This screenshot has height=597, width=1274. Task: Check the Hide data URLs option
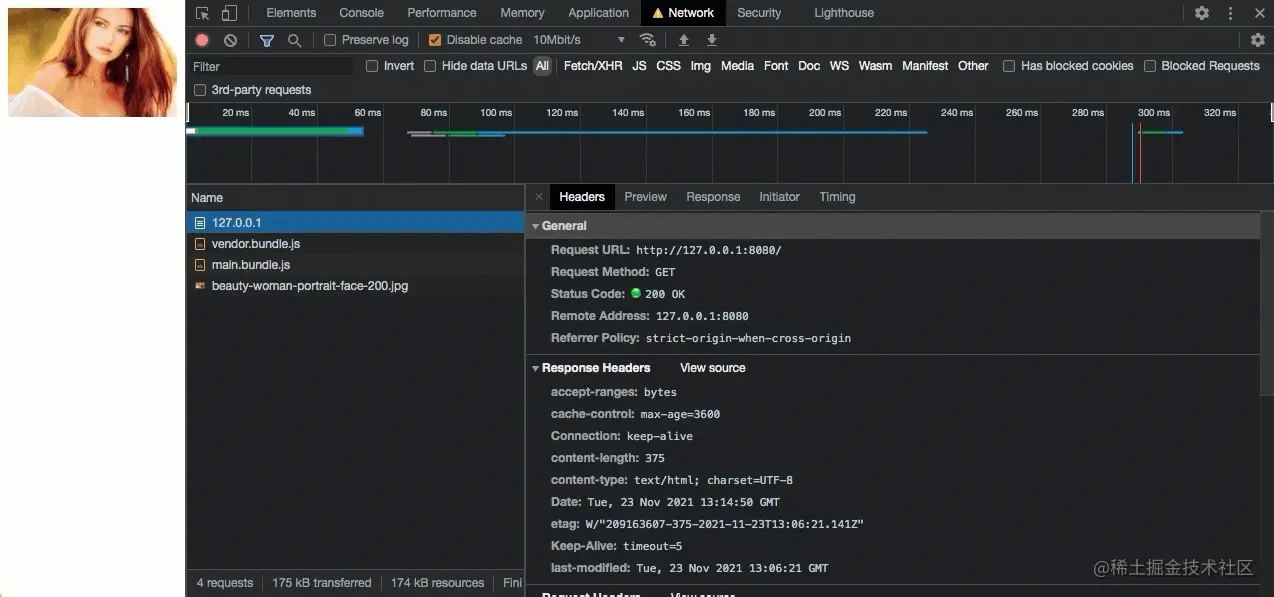tap(430, 66)
